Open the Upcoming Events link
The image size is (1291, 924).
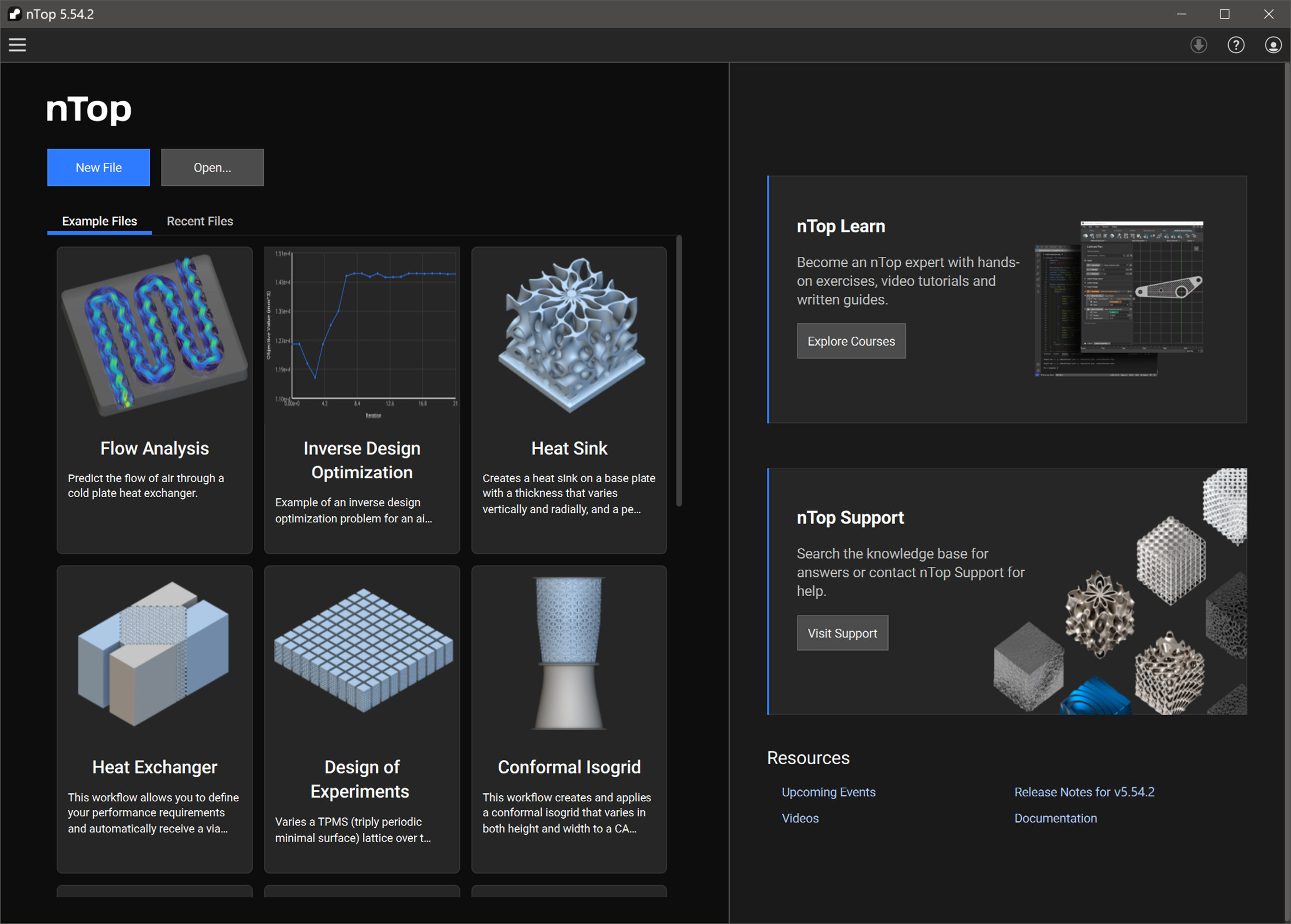[x=828, y=792]
